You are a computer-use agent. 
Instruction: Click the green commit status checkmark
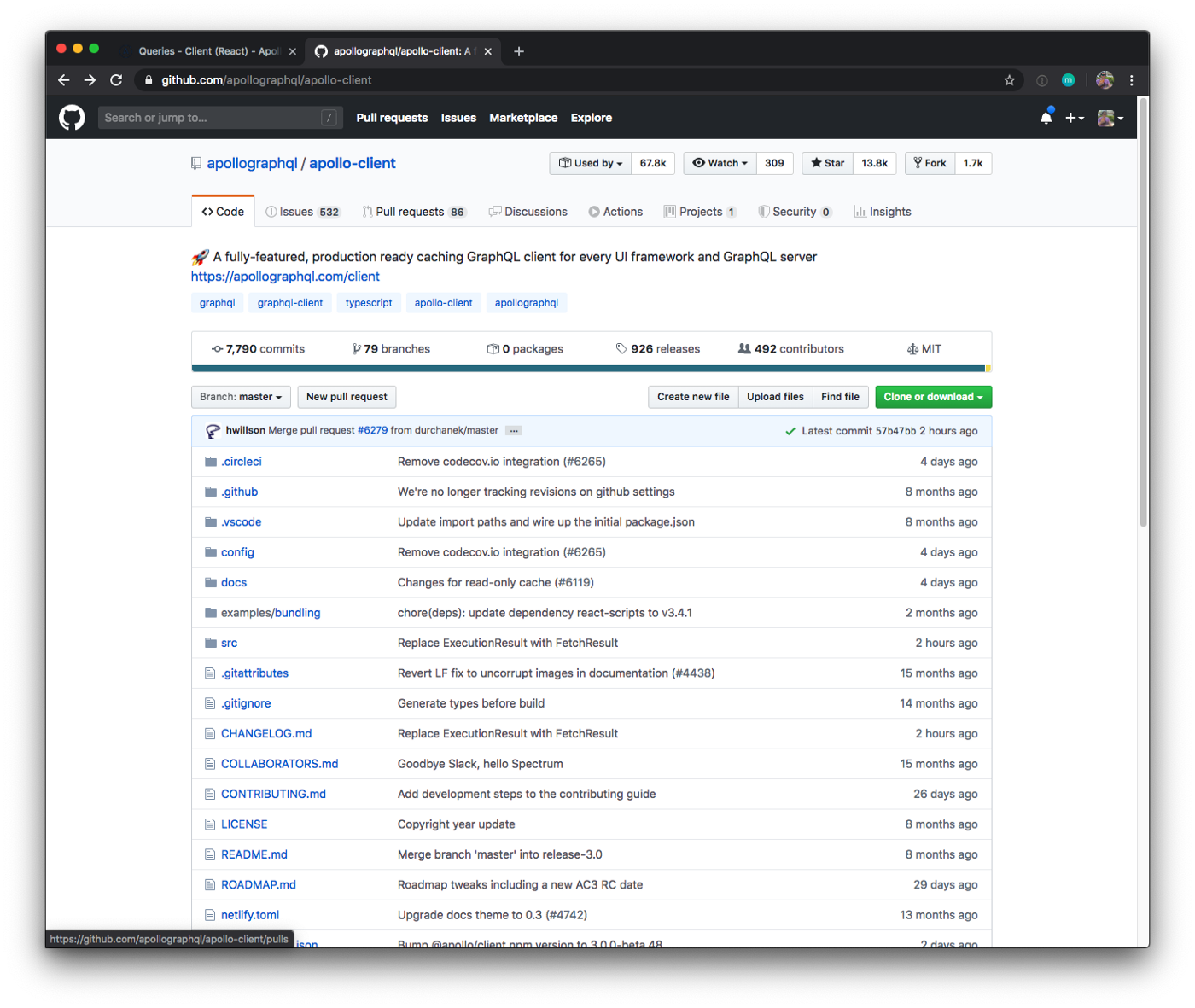click(790, 431)
